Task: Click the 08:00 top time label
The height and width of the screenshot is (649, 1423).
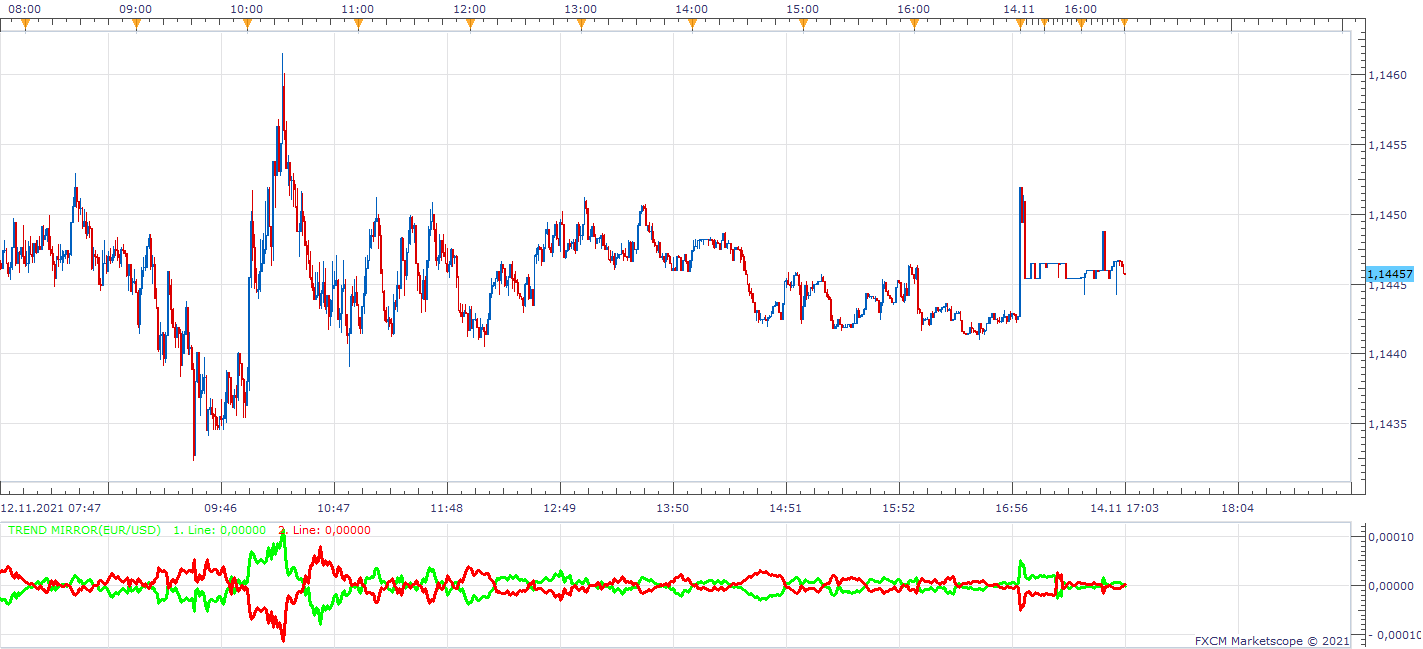Action: 25,9
